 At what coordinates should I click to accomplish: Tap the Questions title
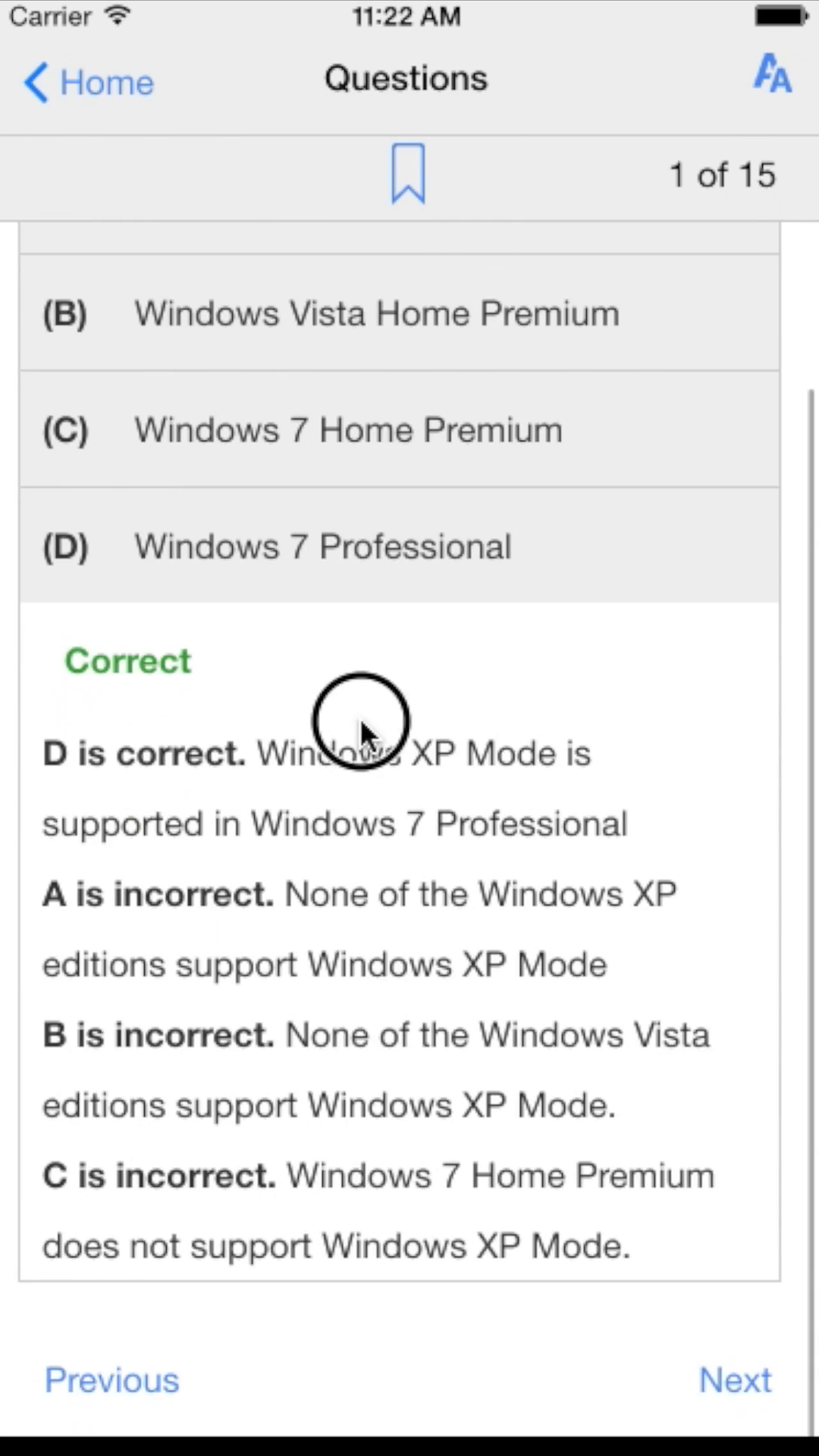point(406,78)
